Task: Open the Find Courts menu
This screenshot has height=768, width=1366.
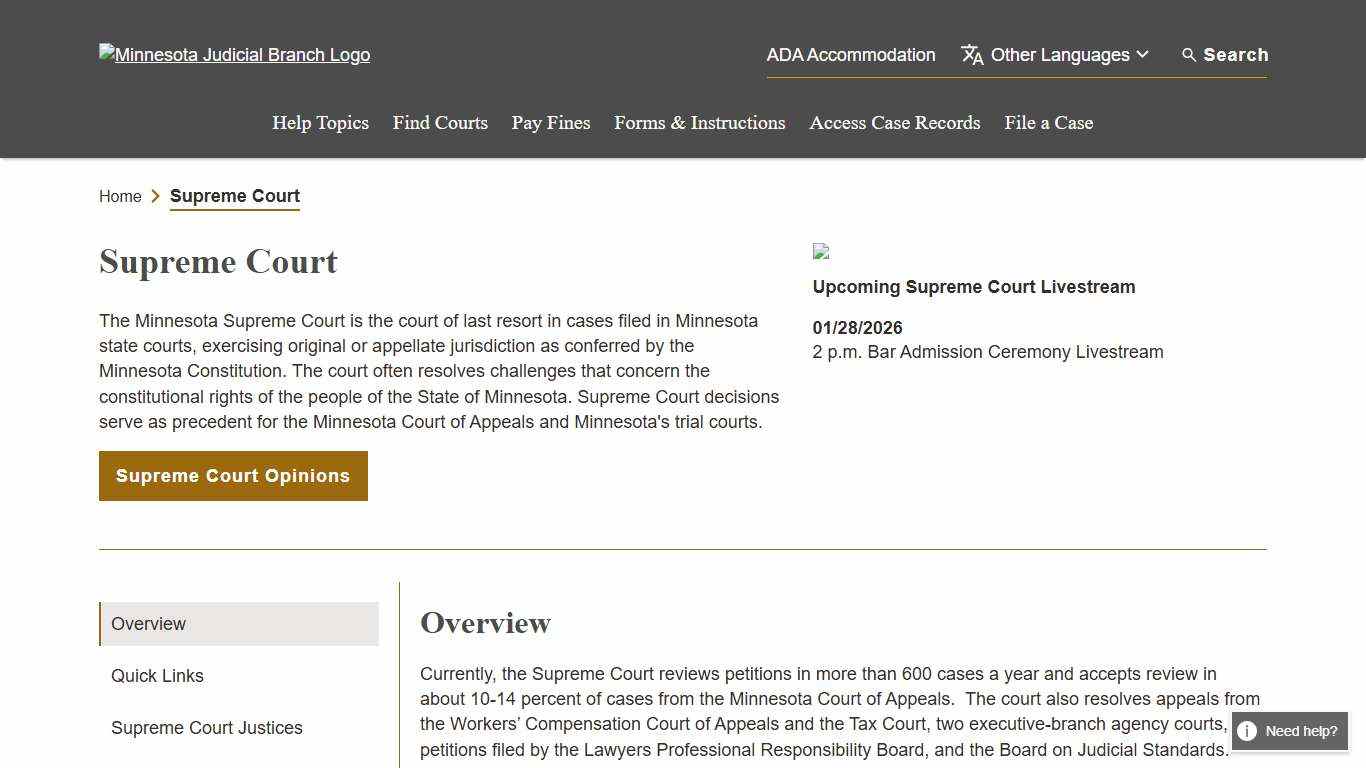Action: click(x=440, y=123)
